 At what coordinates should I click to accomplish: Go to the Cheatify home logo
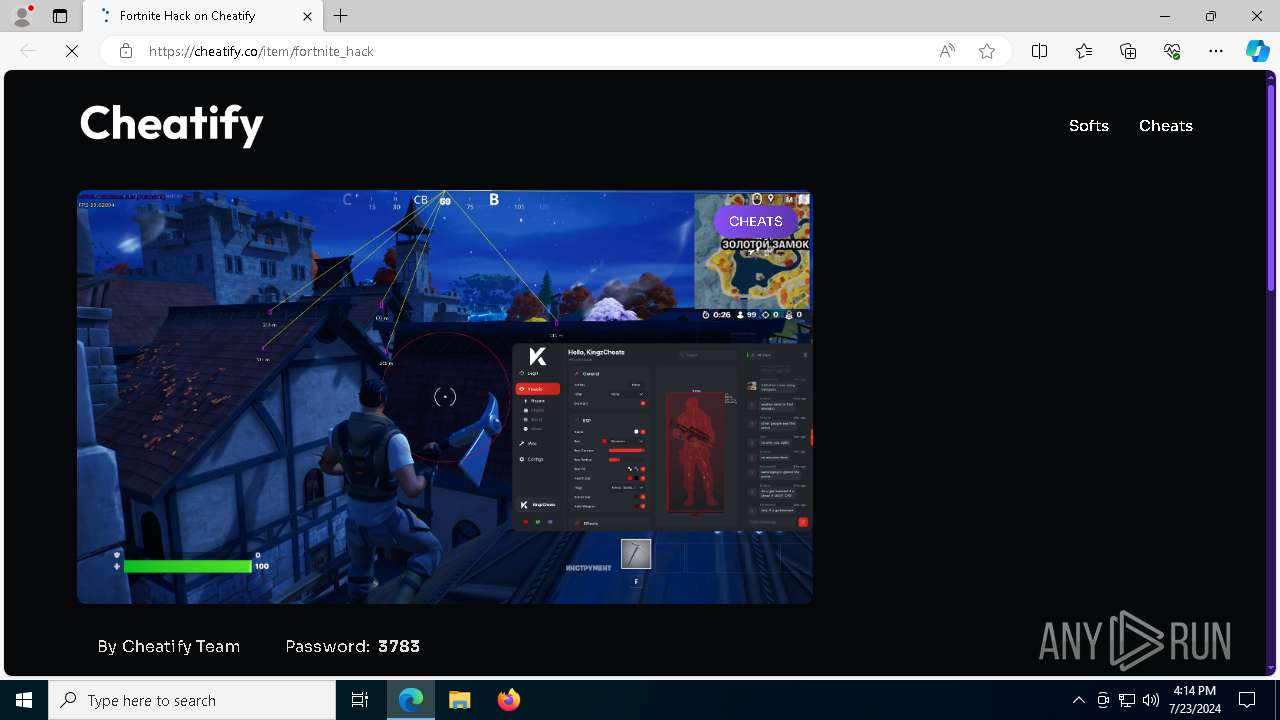click(x=171, y=125)
